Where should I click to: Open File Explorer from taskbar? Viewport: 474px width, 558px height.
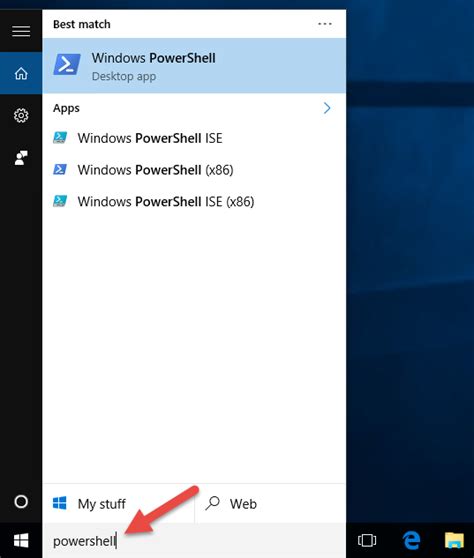(454, 540)
